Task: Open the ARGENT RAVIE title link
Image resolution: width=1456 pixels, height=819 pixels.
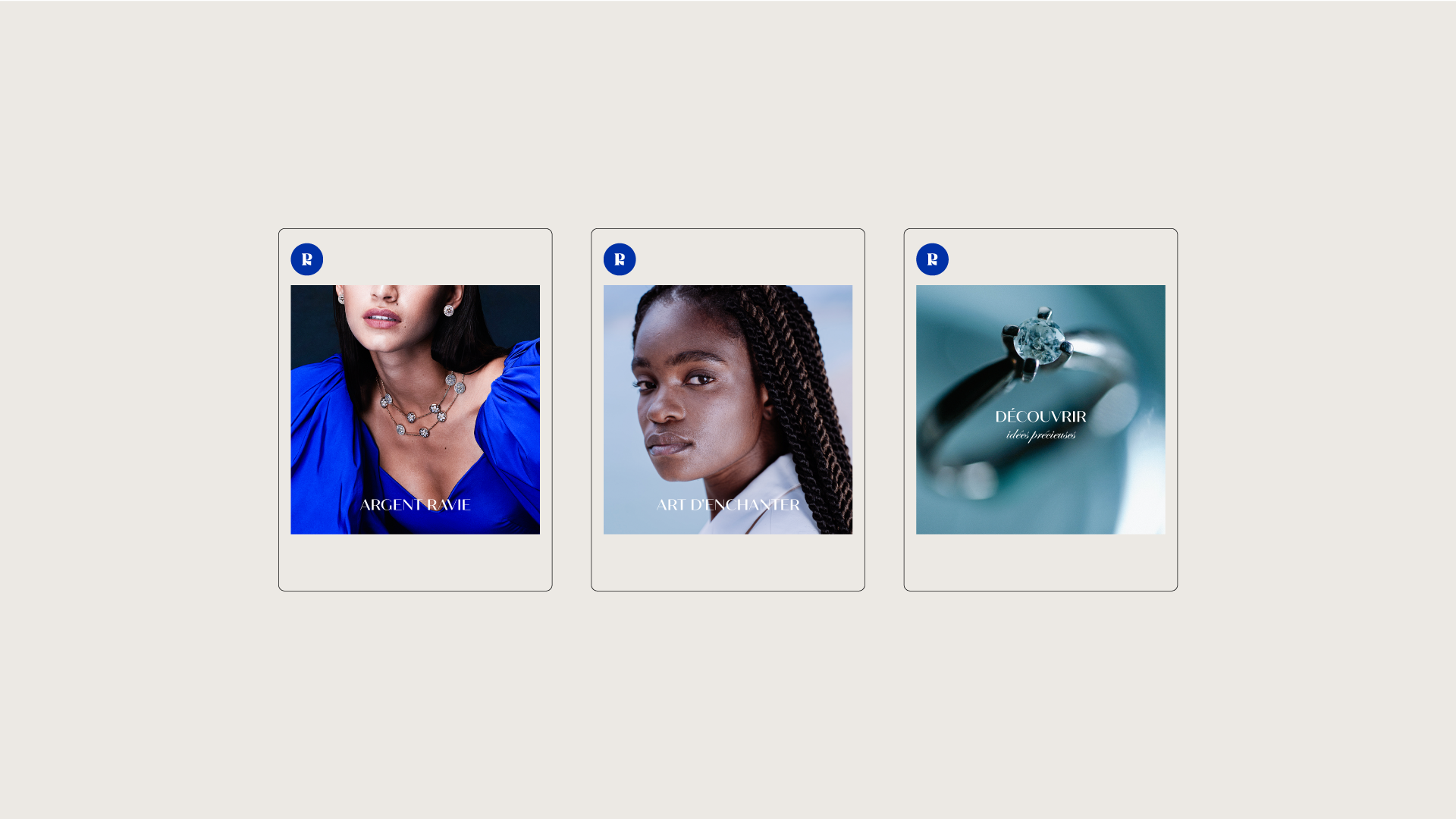Action: tap(415, 505)
